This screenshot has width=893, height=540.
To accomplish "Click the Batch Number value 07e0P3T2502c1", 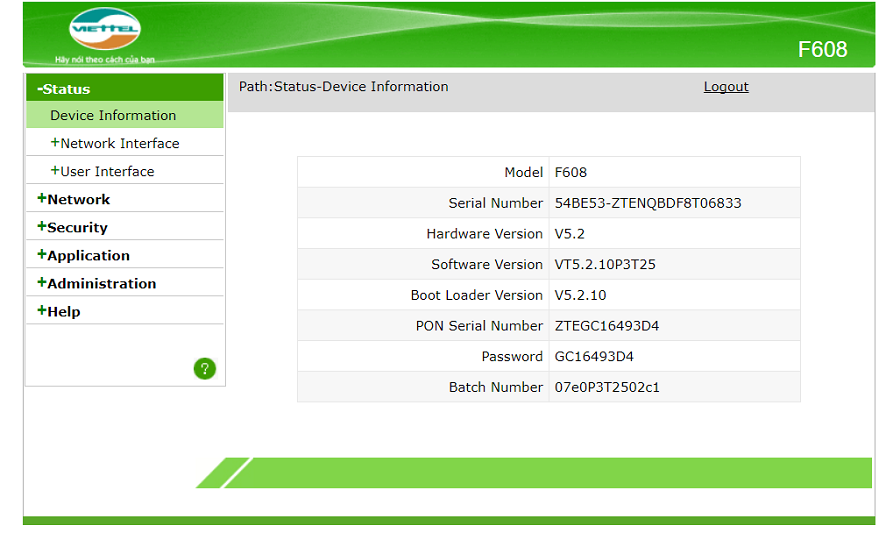I will click(x=607, y=387).
